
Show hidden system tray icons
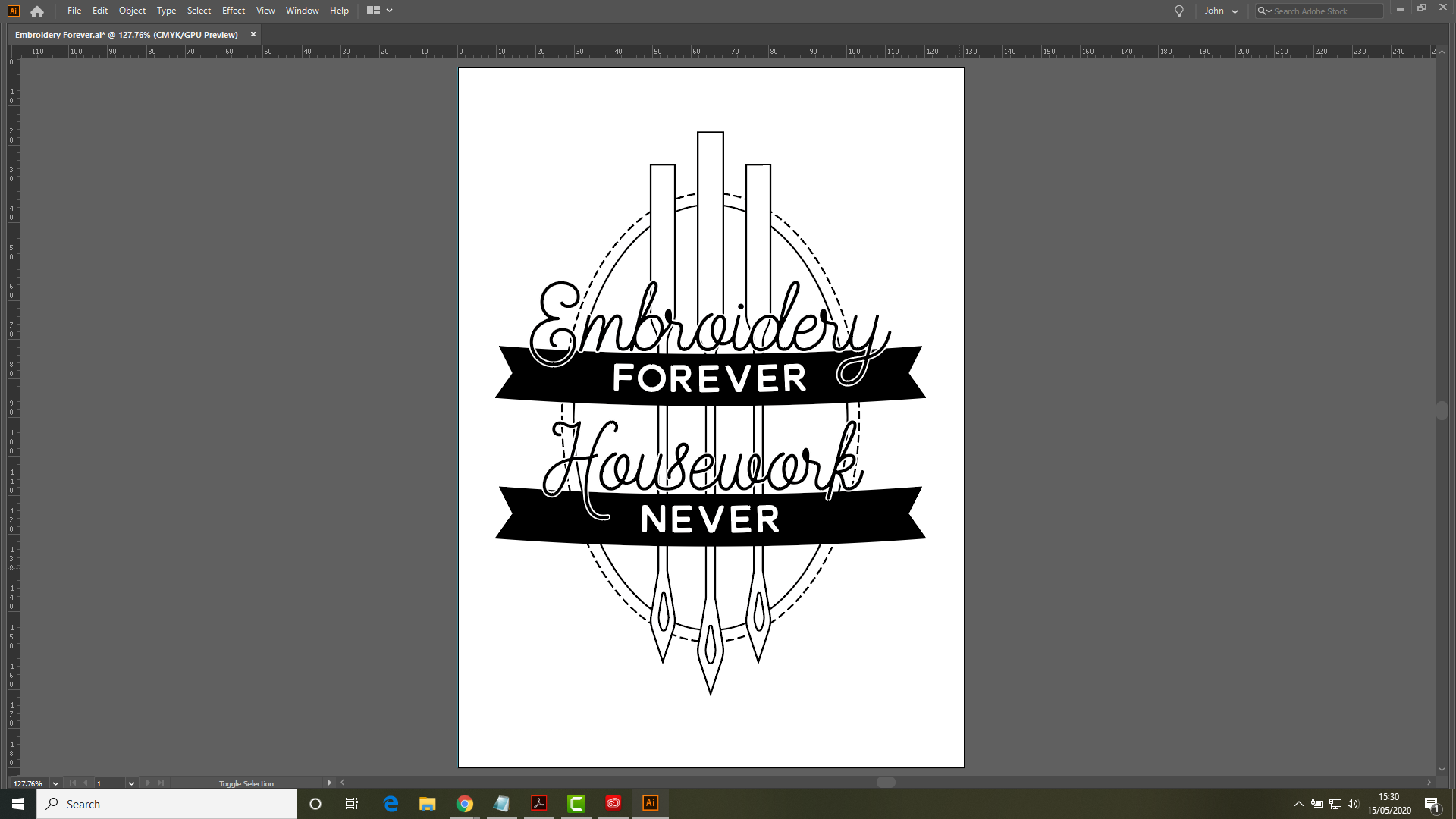(1299, 804)
